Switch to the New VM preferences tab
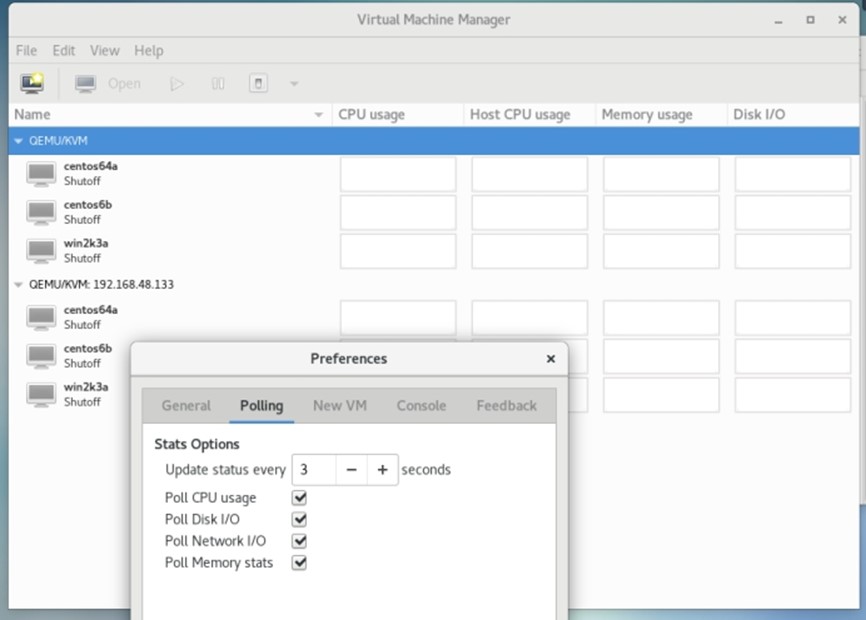Viewport: 866px width, 620px height. click(x=340, y=406)
